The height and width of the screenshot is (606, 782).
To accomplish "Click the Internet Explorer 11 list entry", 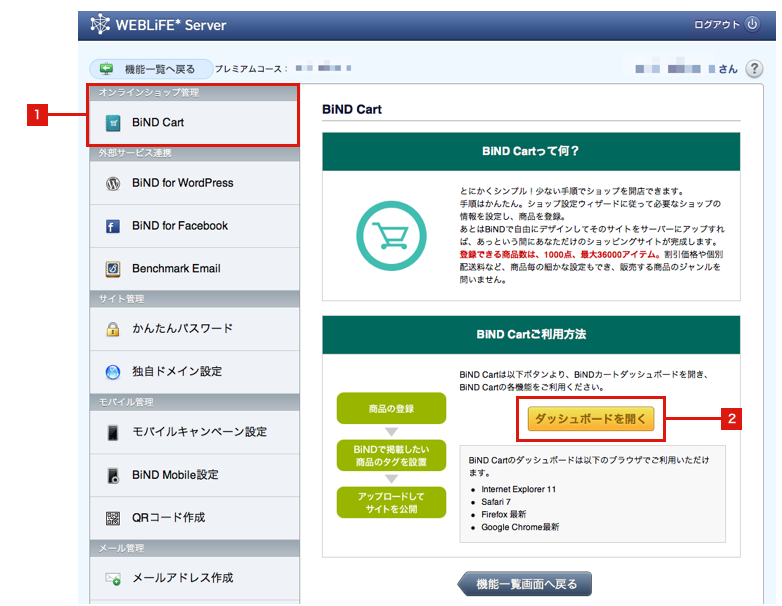I will [x=518, y=489].
